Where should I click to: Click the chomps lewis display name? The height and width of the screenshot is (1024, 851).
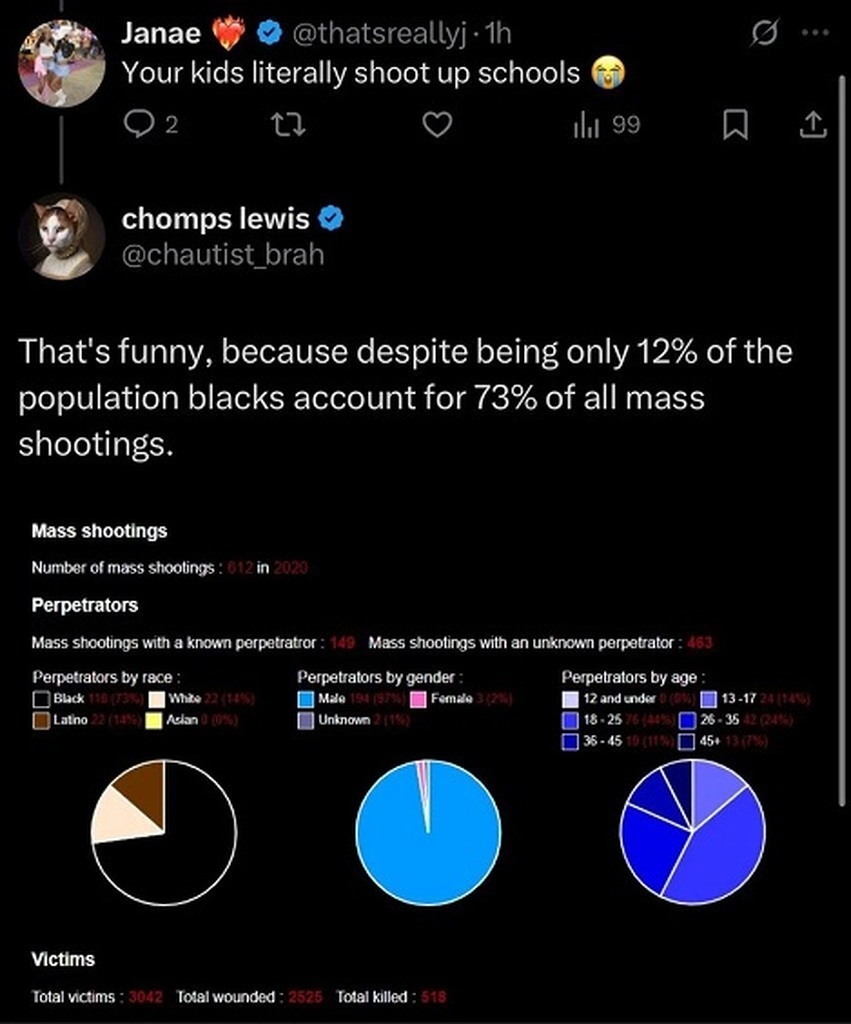pyautogui.click(x=215, y=217)
